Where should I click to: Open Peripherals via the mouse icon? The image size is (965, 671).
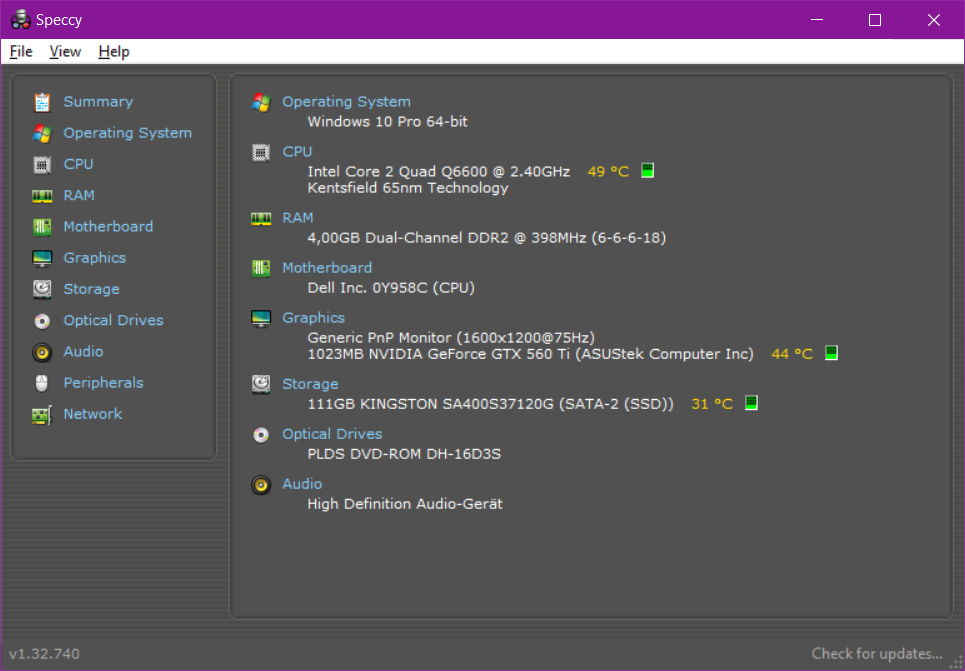point(42,383)
